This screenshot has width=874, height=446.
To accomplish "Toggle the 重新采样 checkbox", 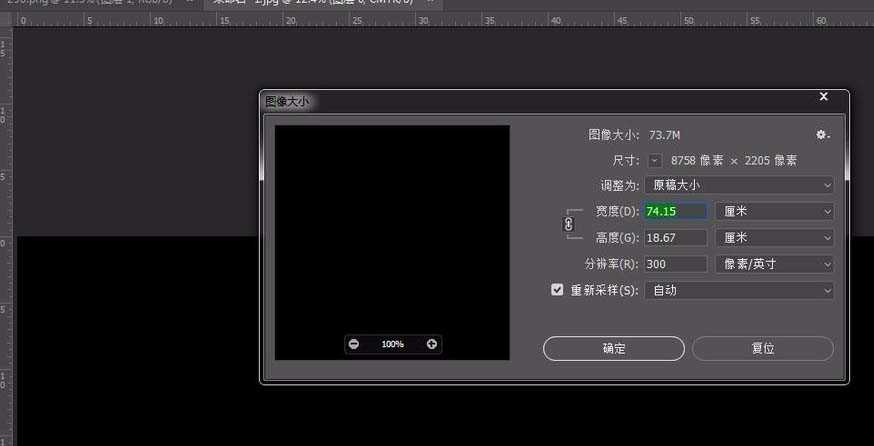I will point(558,290).
